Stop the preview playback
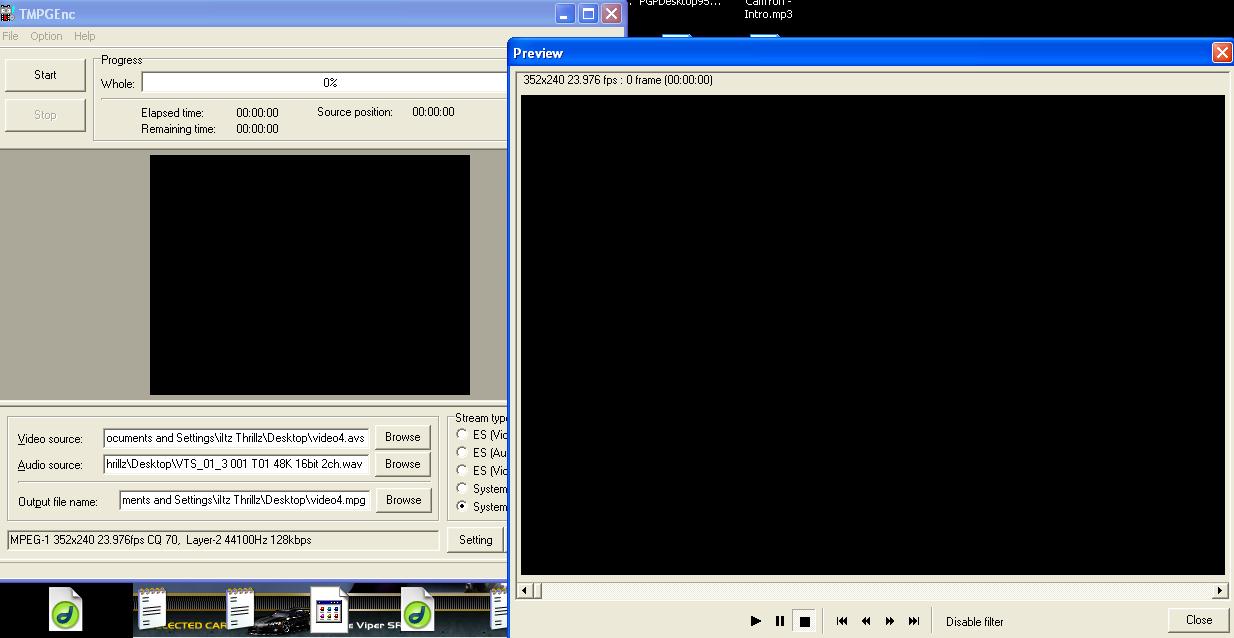The width and height of the screenshot is (1234, 638). coord(804,621)
